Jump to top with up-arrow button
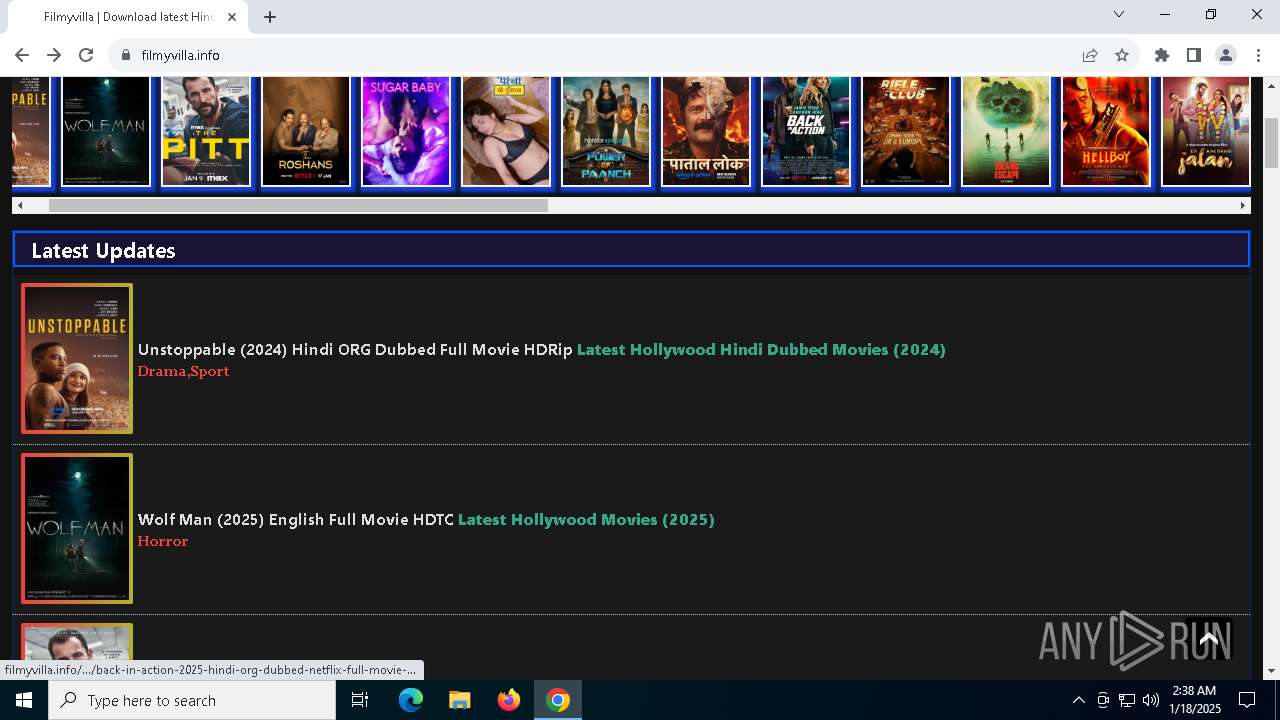The image size is (1280, 720). click(x=1208, y=638)
